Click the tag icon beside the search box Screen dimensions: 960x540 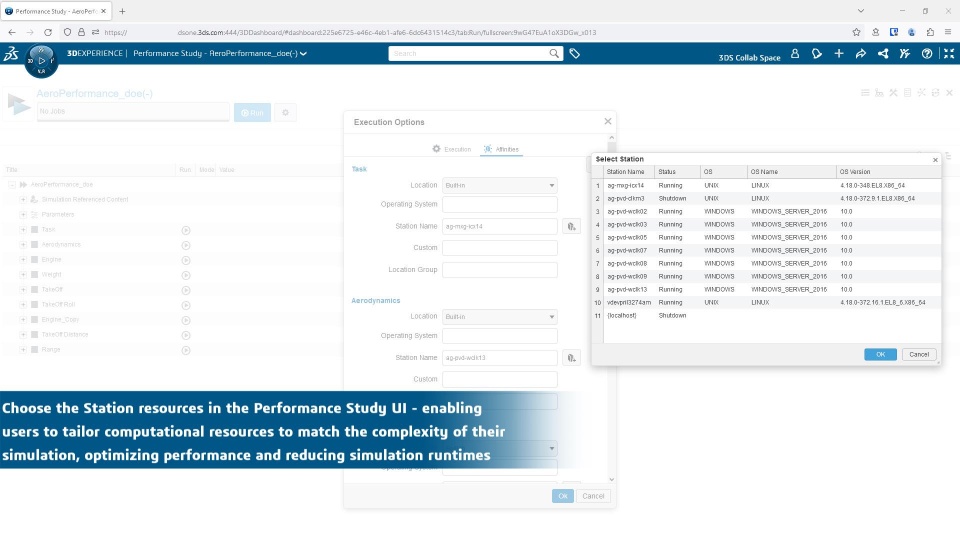pos(574,54)
